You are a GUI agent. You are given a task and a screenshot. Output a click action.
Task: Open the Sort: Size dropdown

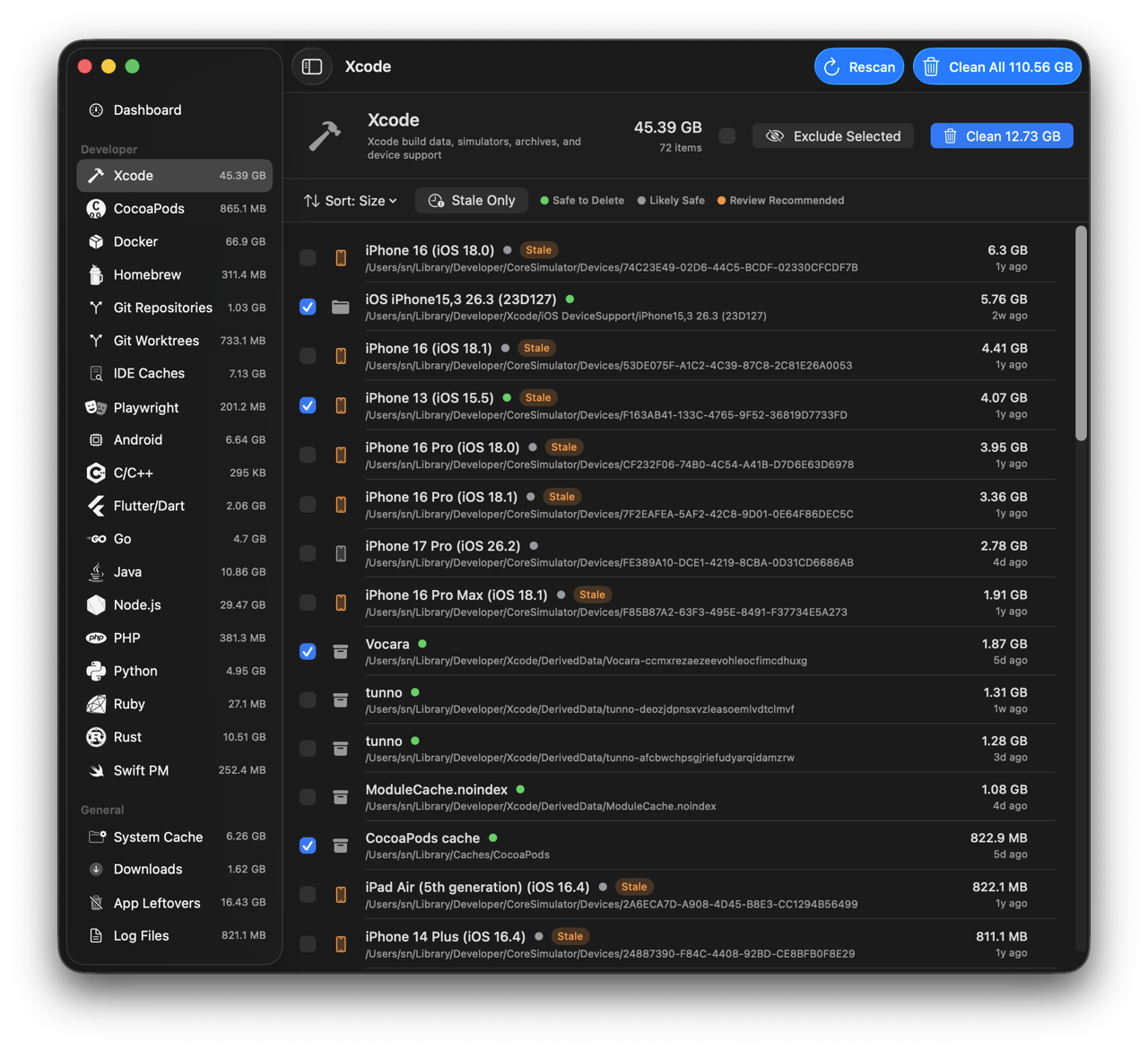[350, 201]
